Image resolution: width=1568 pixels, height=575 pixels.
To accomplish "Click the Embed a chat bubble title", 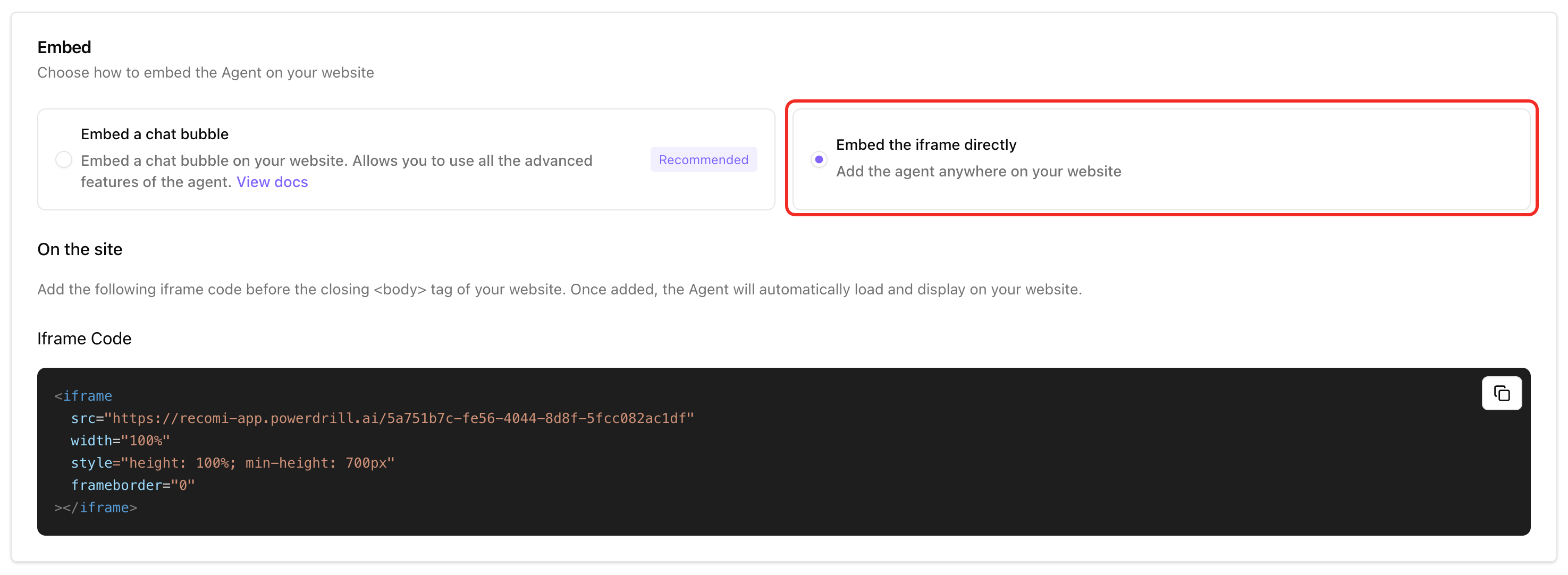I will click(155, 134).
